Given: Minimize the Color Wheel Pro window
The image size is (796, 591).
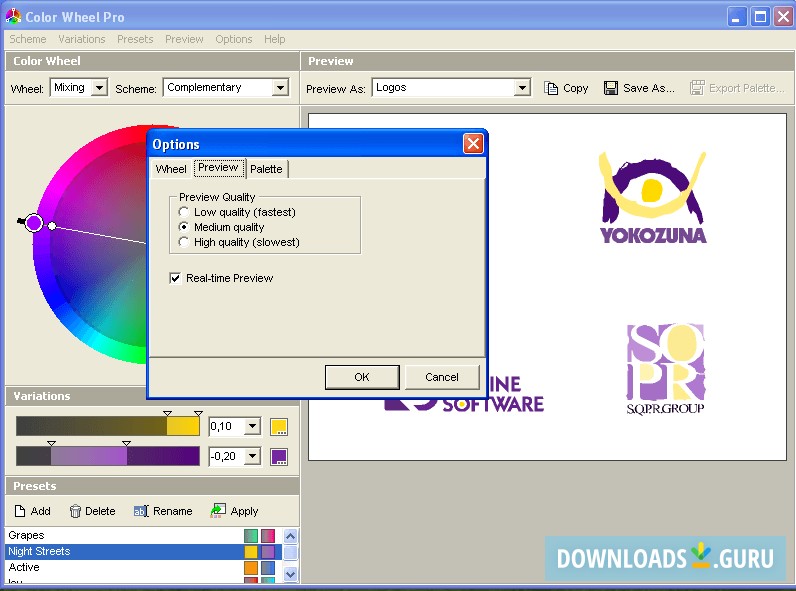Looking at the screenshot, I should tap(737, 17).
